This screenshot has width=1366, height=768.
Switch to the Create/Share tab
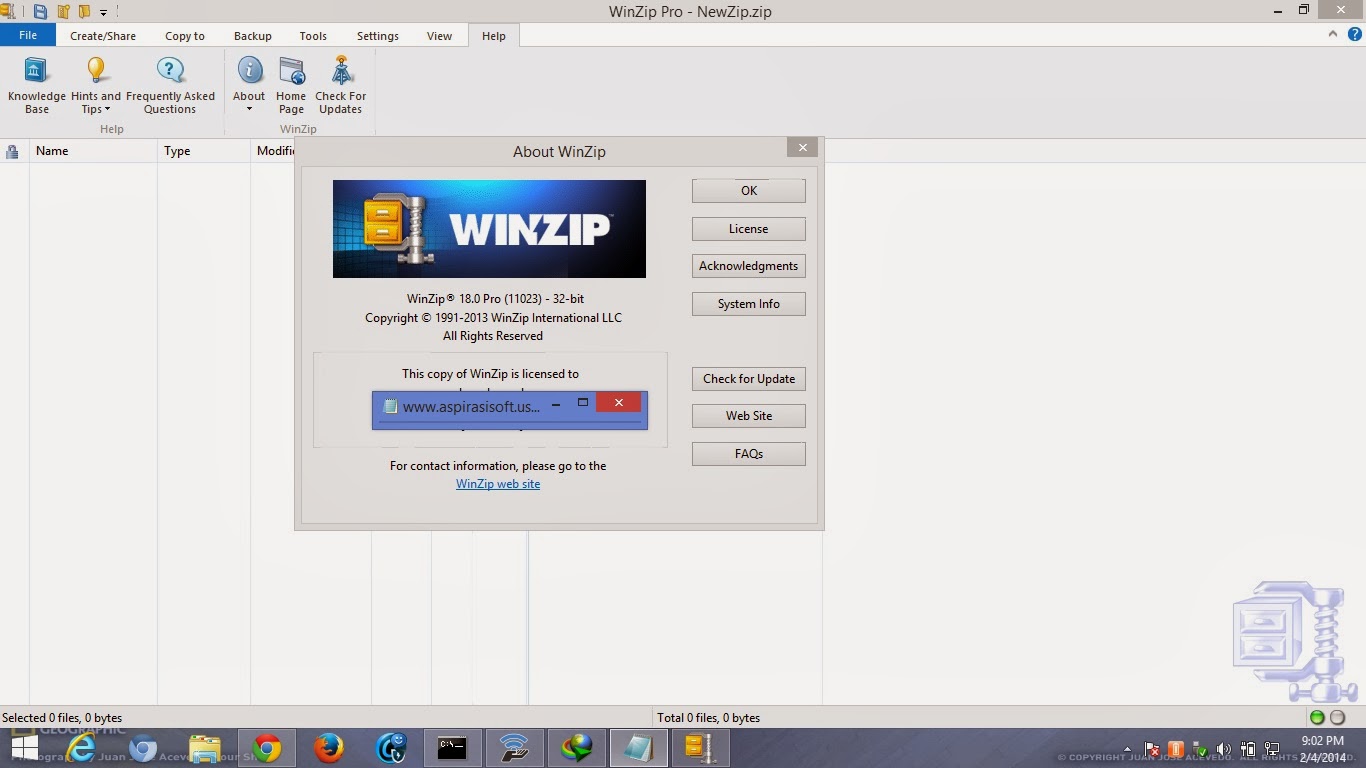click(103, 36)
